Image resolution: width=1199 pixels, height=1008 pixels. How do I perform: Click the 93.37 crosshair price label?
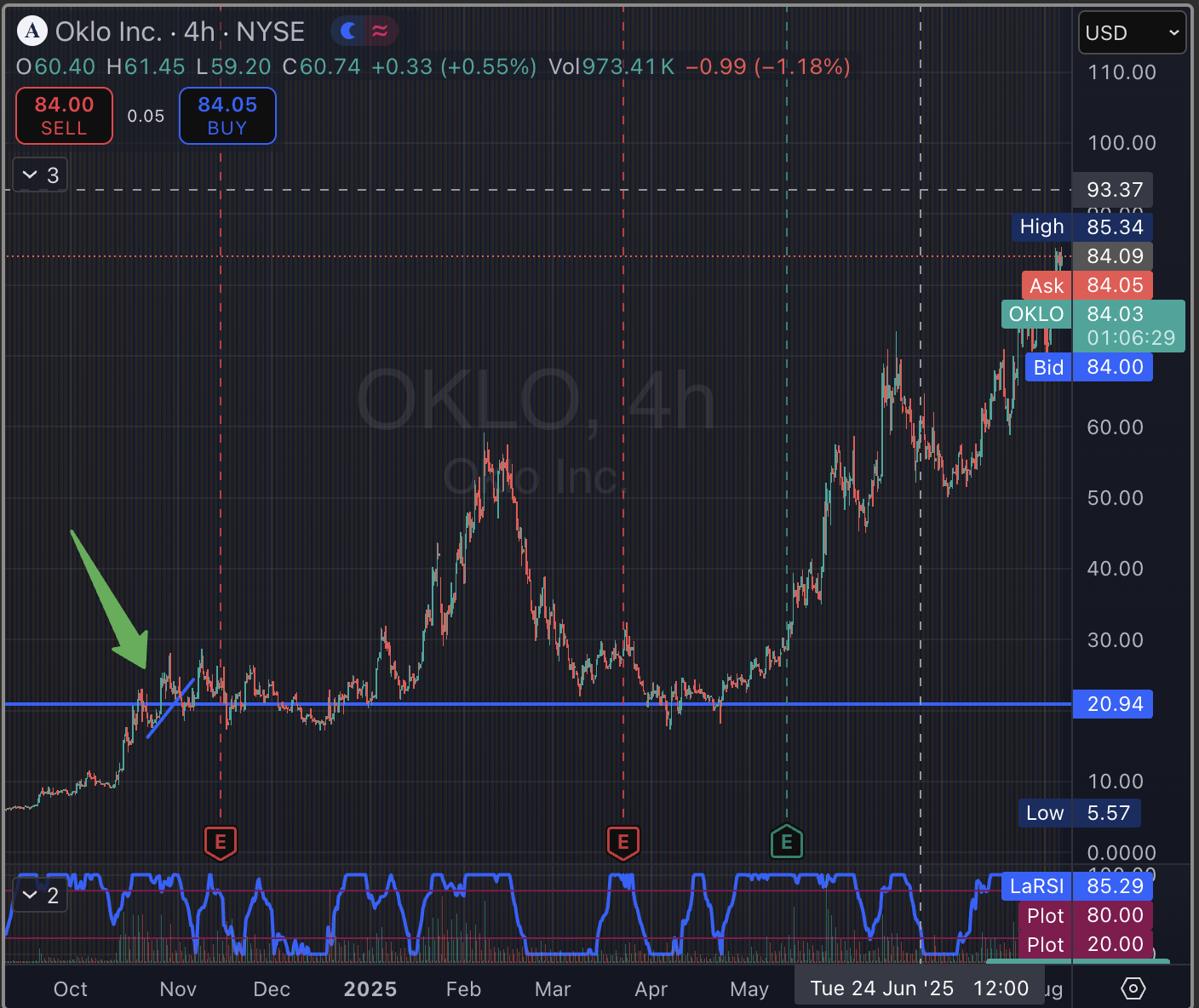1114,190
